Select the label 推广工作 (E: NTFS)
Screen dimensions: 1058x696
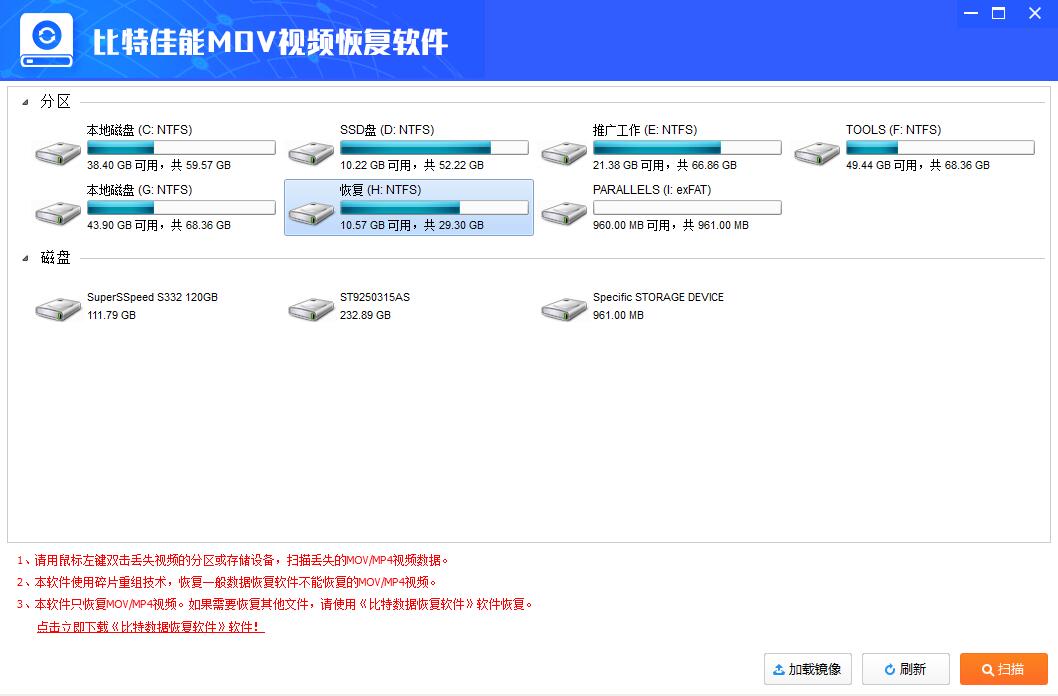[645, 130]
